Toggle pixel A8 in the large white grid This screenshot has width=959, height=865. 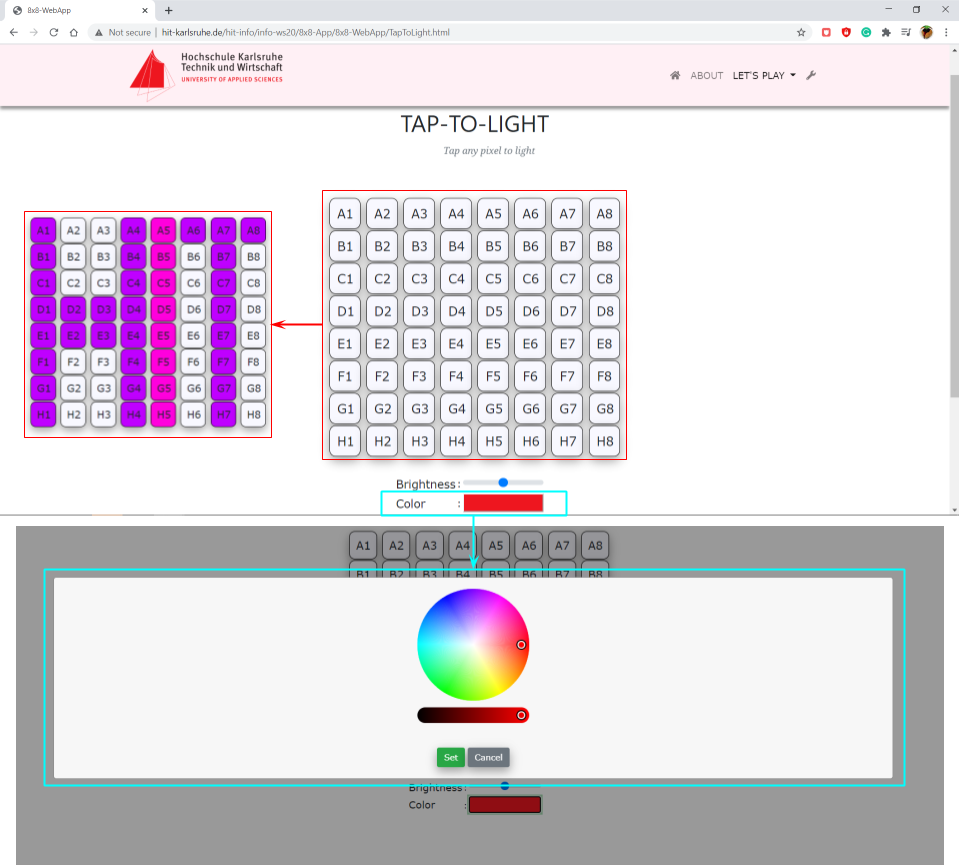tap(603, 213)
